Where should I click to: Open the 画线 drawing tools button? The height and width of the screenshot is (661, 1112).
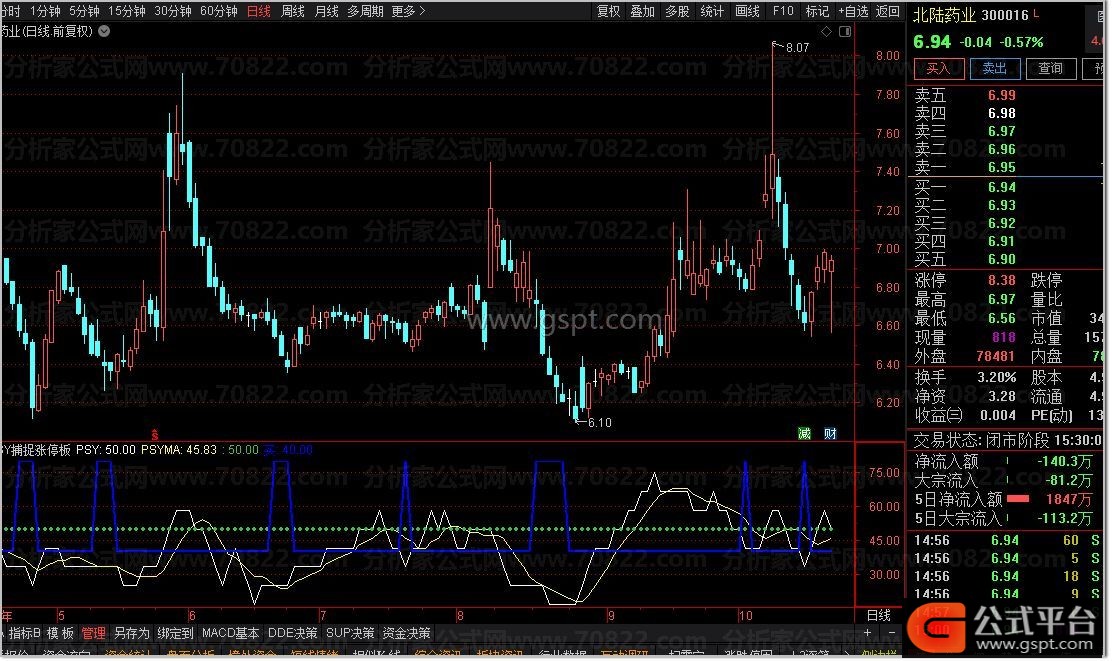click(x=747, y=11)
